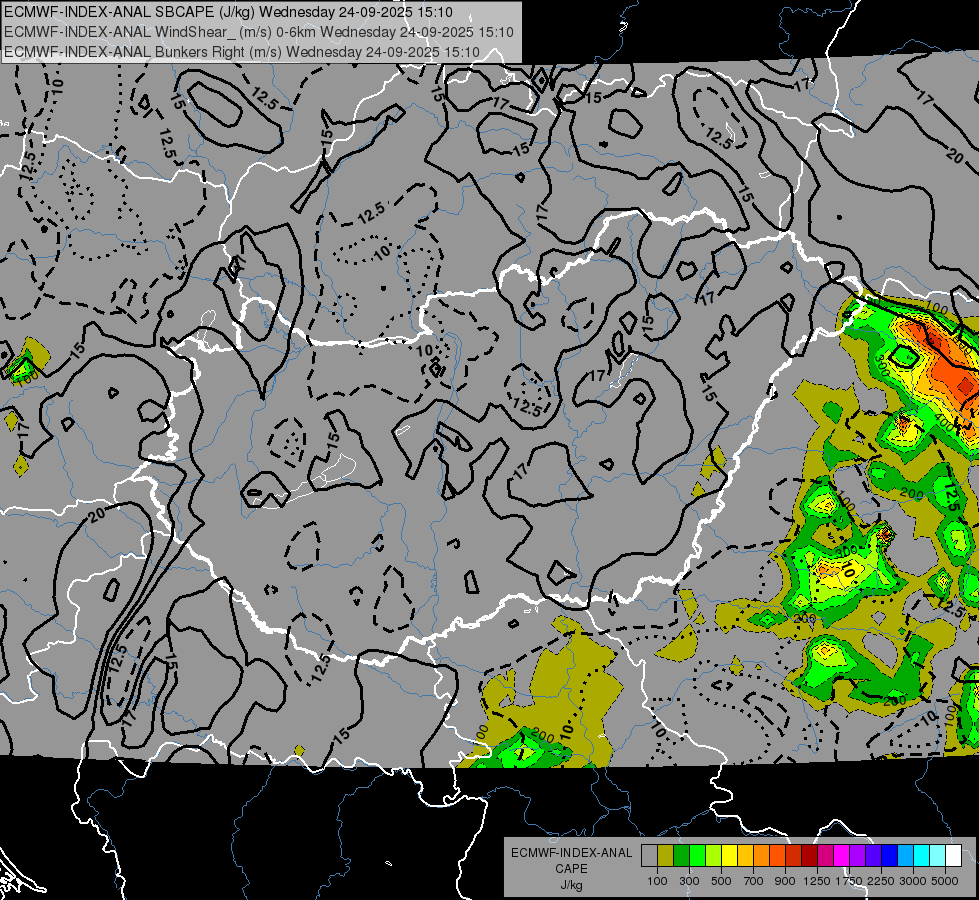Image resolution: width=979 pixels, height=900 pixels.
Task: Click the yellow-green legend swatch before 500
Action: point(714,856)
